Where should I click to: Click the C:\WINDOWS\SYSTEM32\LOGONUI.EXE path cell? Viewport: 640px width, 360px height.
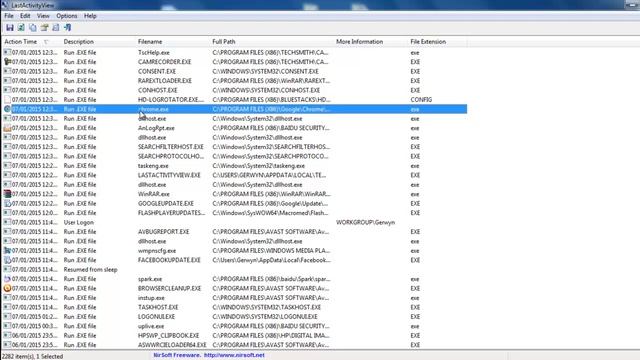(264, 316)
